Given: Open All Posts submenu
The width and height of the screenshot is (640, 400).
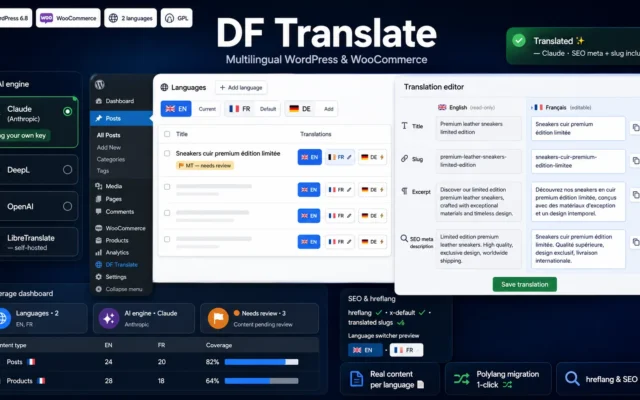Looking at the screenshot, I should tap(109, 135).
